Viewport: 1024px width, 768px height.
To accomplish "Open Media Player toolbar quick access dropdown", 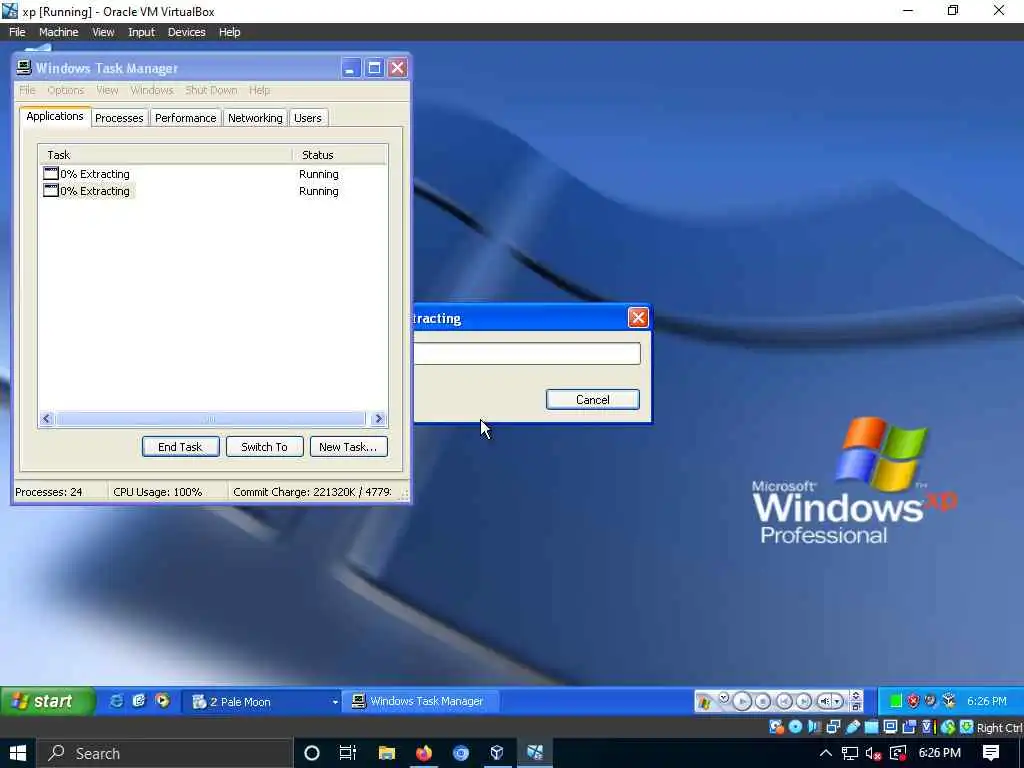I will tap(724, 697).
